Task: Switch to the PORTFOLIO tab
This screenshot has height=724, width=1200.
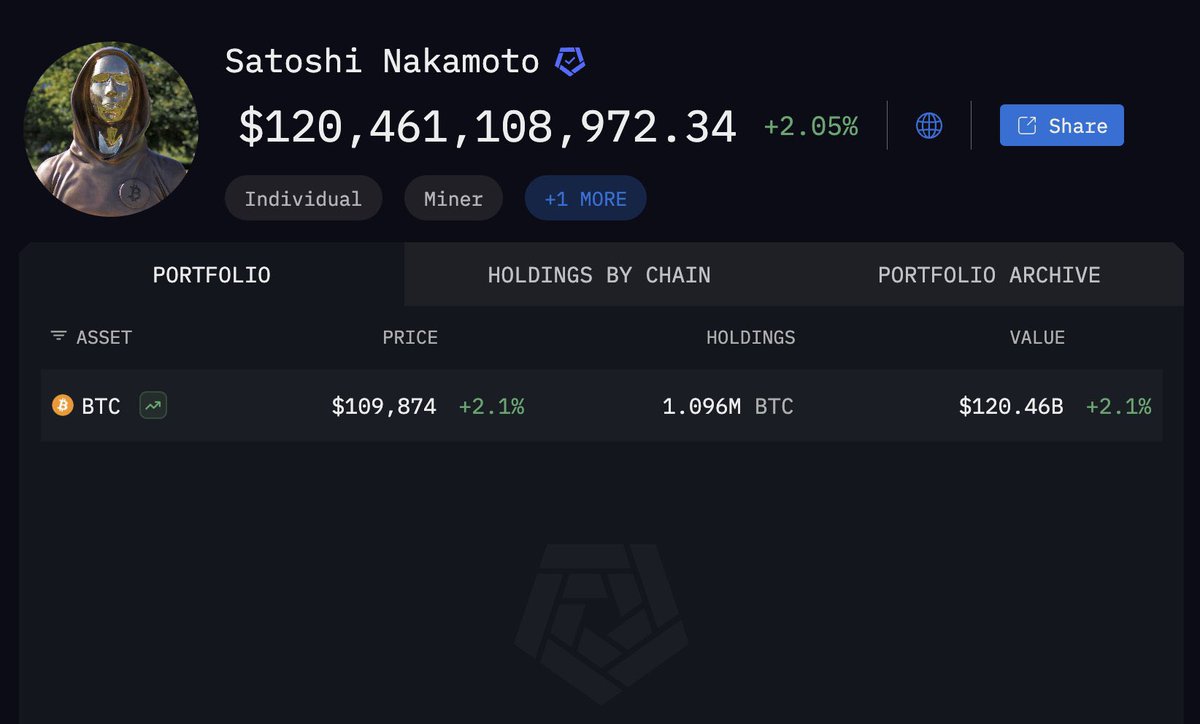Action: click(x=211, y=275)
